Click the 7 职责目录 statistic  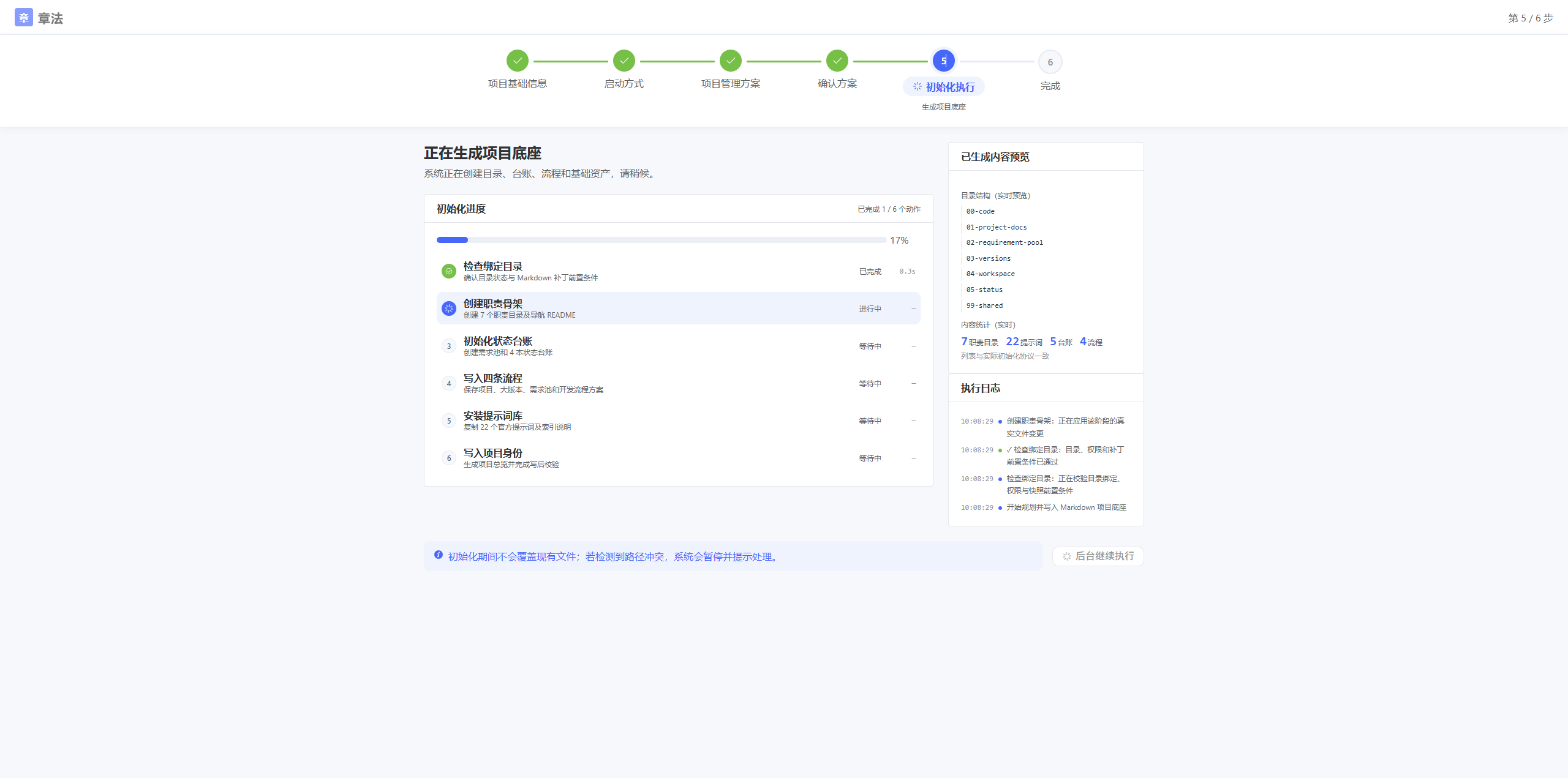980,342
